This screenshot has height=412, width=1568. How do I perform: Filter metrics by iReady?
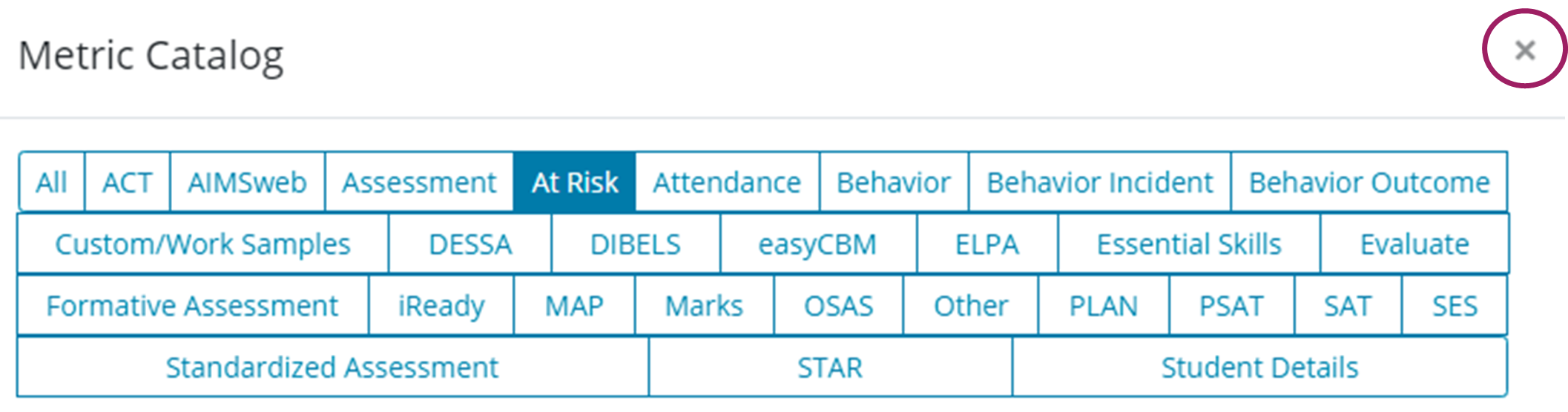pos(441,306)
